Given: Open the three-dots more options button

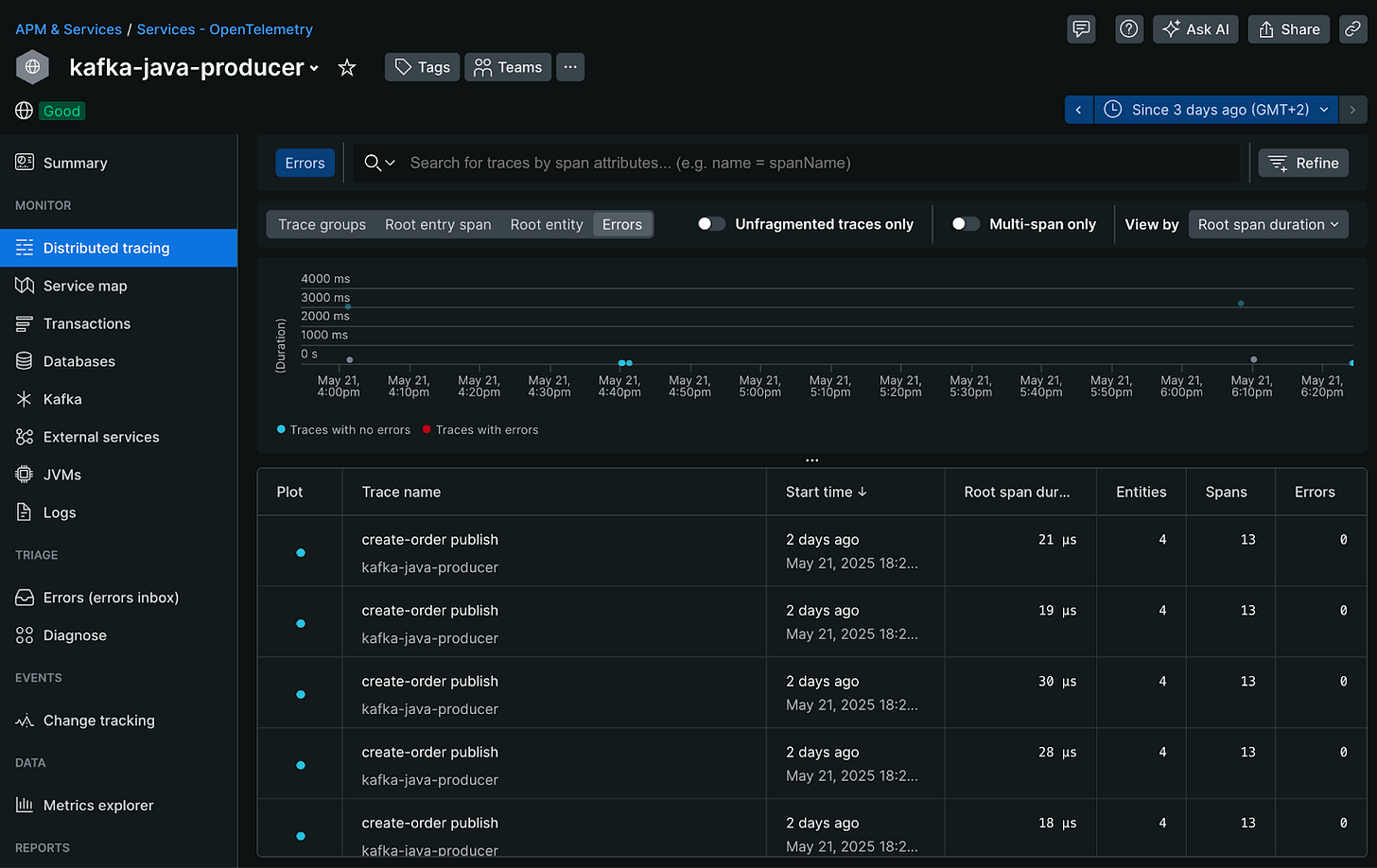Looking at the screenshot, I should pyautogui.click(x=570, y=67).
